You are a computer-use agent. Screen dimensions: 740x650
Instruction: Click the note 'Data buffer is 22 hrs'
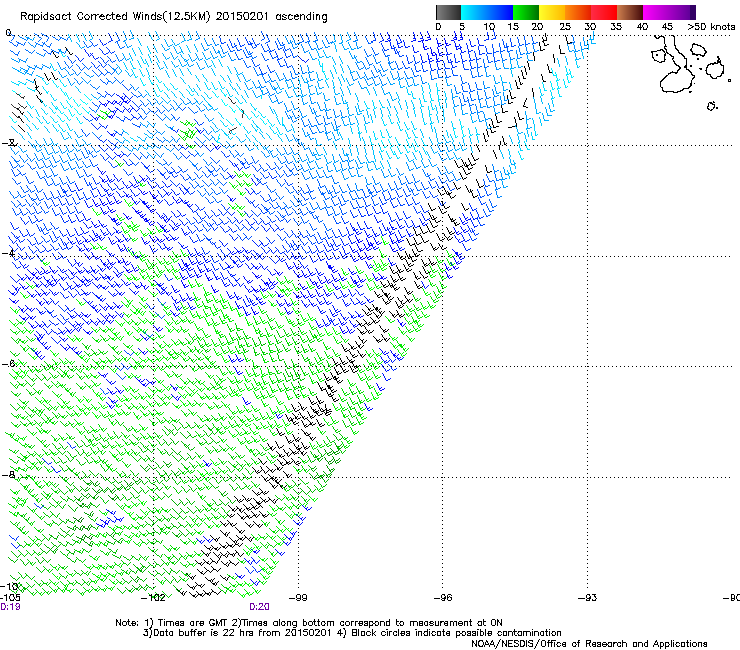coord(204,633)
